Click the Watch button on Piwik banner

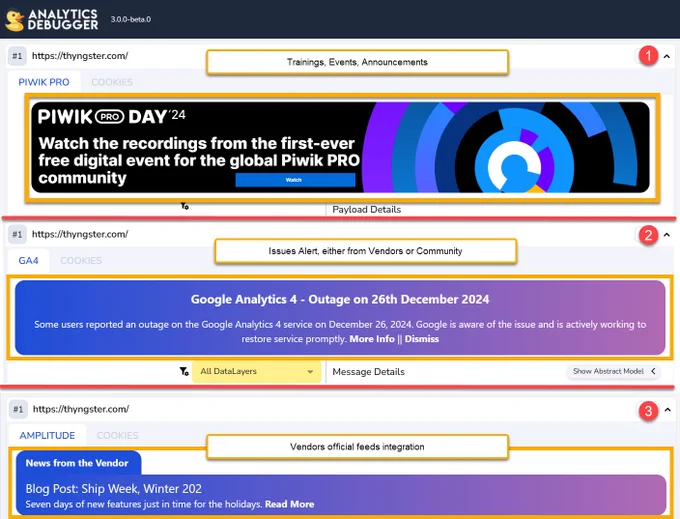(x=295, y=180)
